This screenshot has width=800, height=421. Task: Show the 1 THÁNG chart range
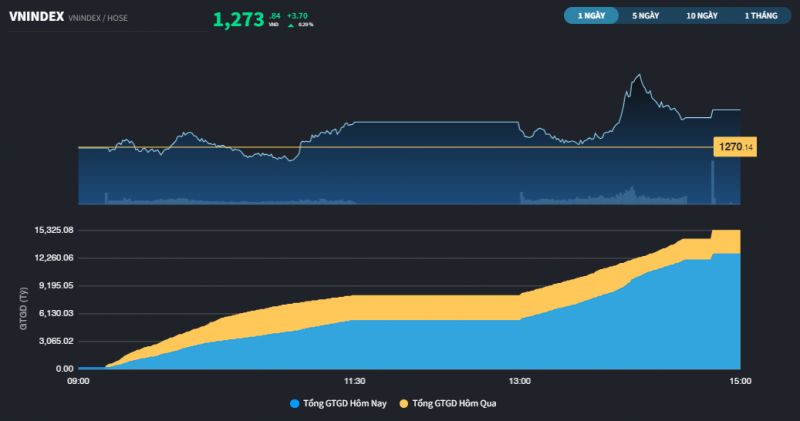pyautogui.click(x=759, y=16)
